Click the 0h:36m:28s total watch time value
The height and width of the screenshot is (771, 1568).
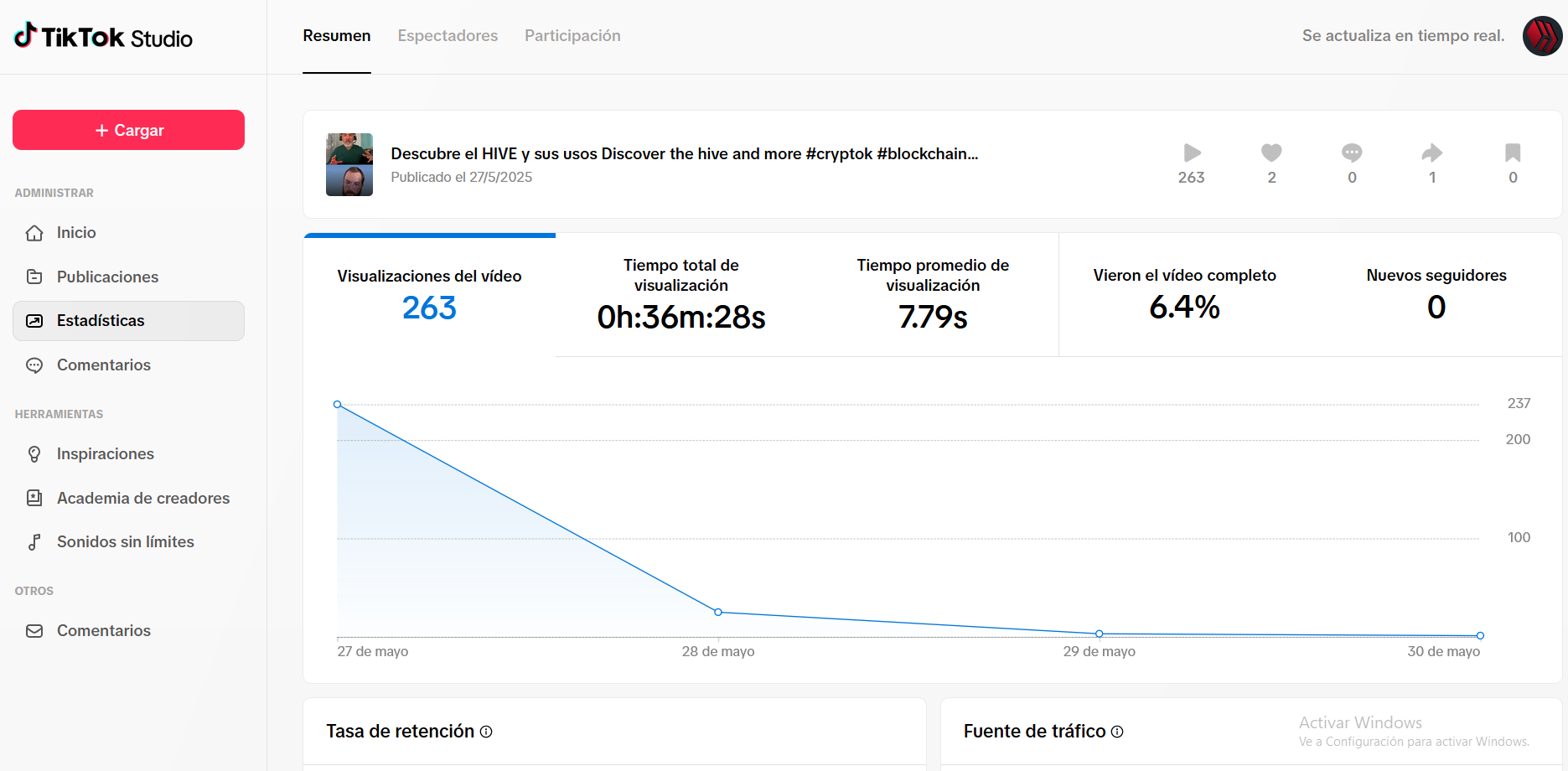click(681, 318)
